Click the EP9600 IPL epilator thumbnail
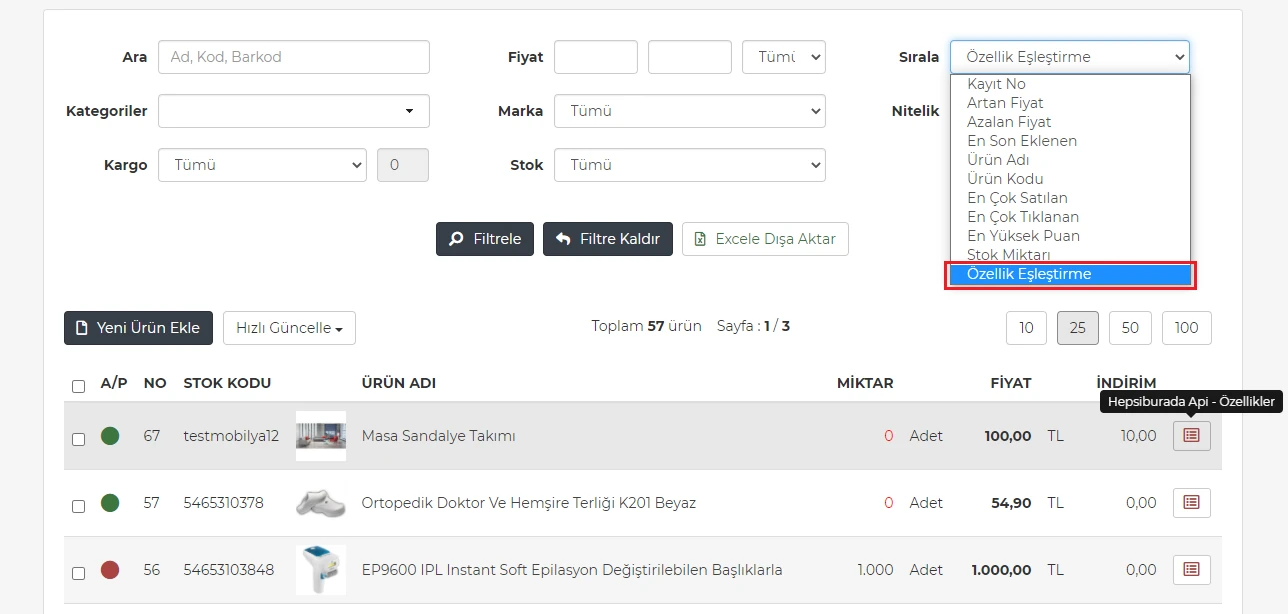 tap(321, 570)
